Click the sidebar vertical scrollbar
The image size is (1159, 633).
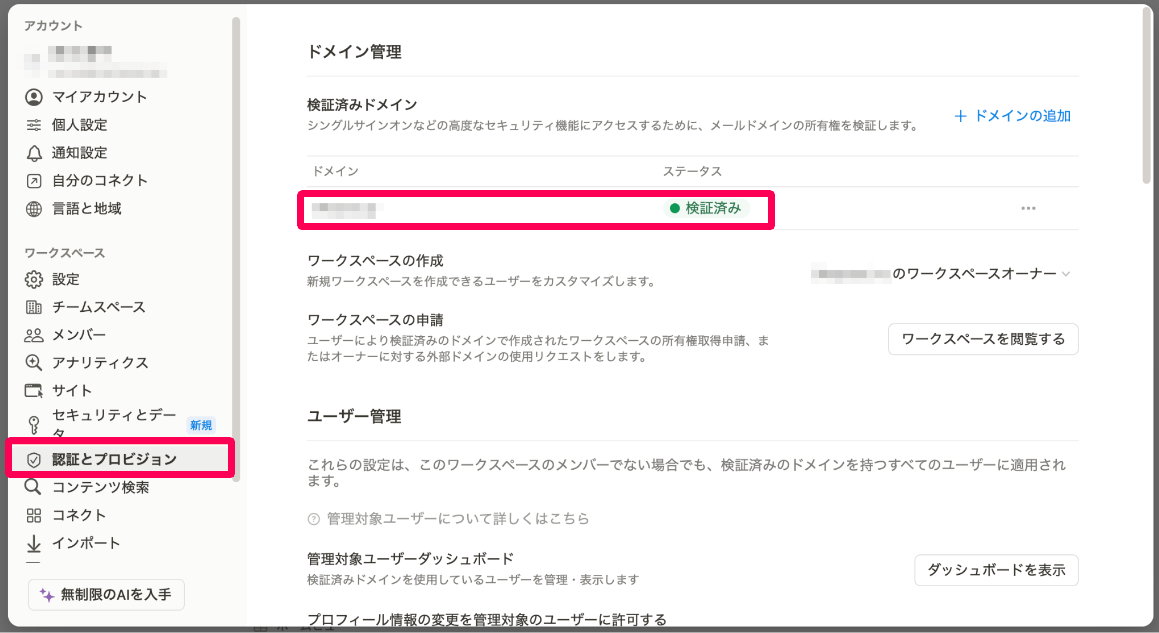tap(236, 248)
